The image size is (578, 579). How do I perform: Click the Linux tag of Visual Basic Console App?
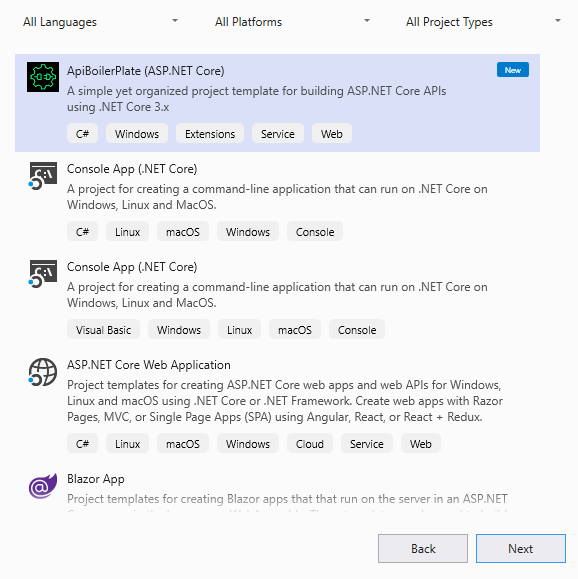coord(239,329)
